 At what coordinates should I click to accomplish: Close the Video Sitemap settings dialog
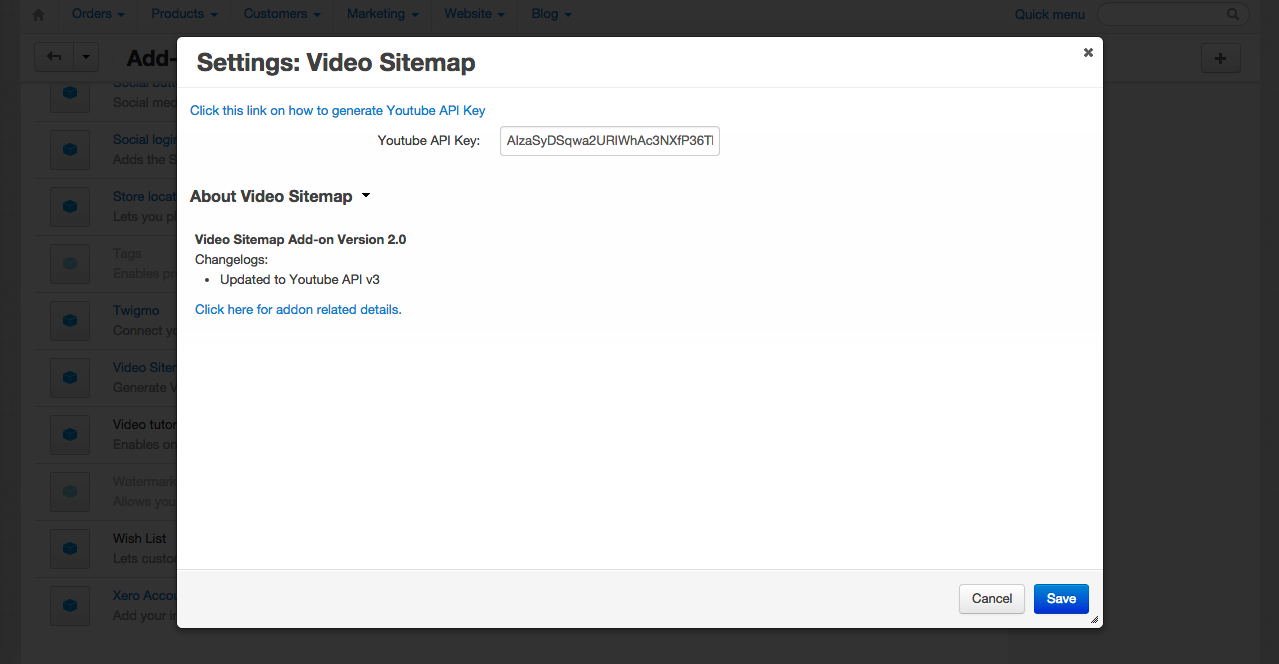click(1088, 53)
